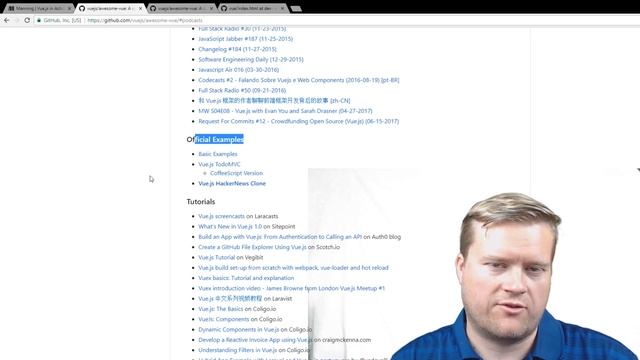
Task: Open Vue.js: Components on Coligo.io link
Action: tap(223, 319)
